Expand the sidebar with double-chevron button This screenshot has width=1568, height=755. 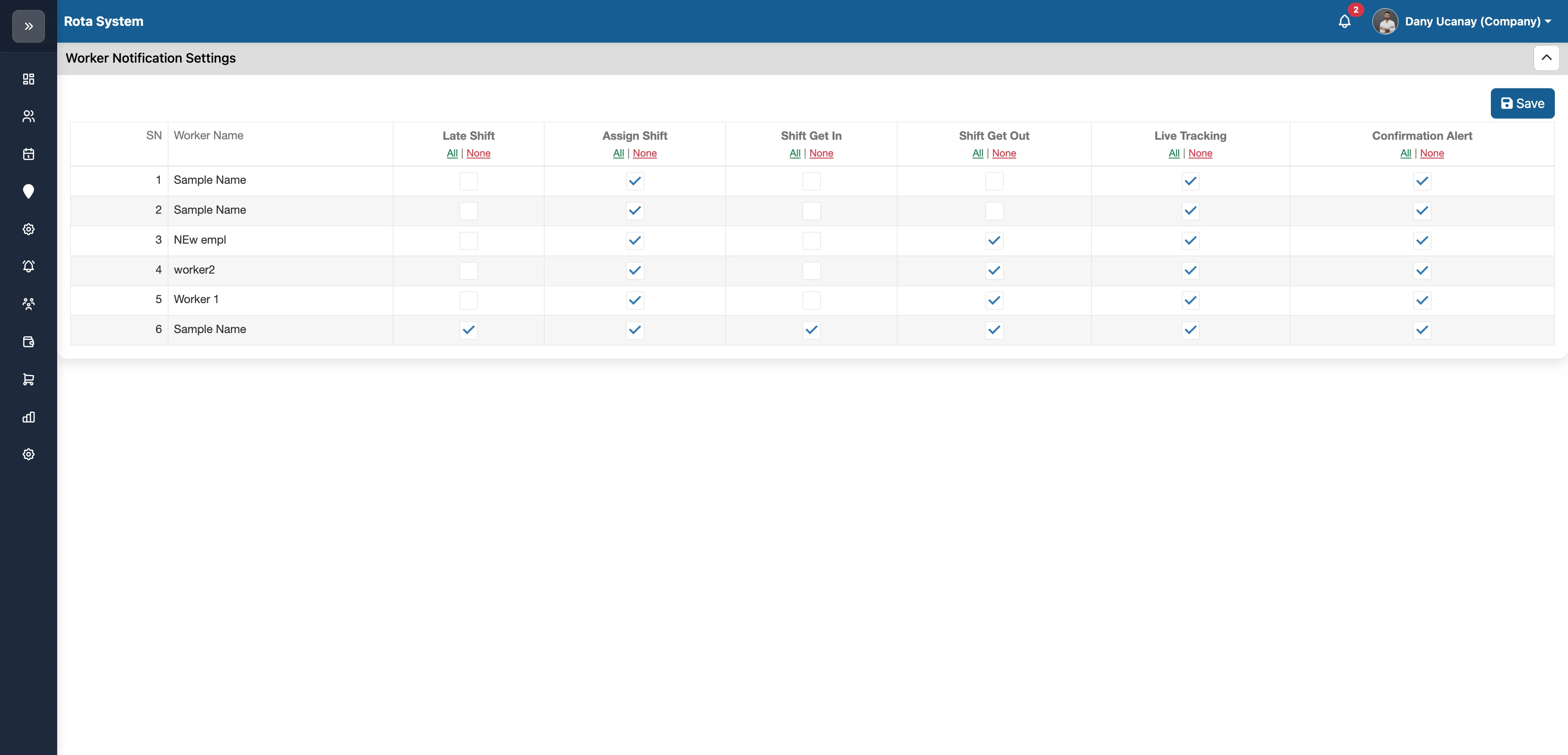pos(28,26)
